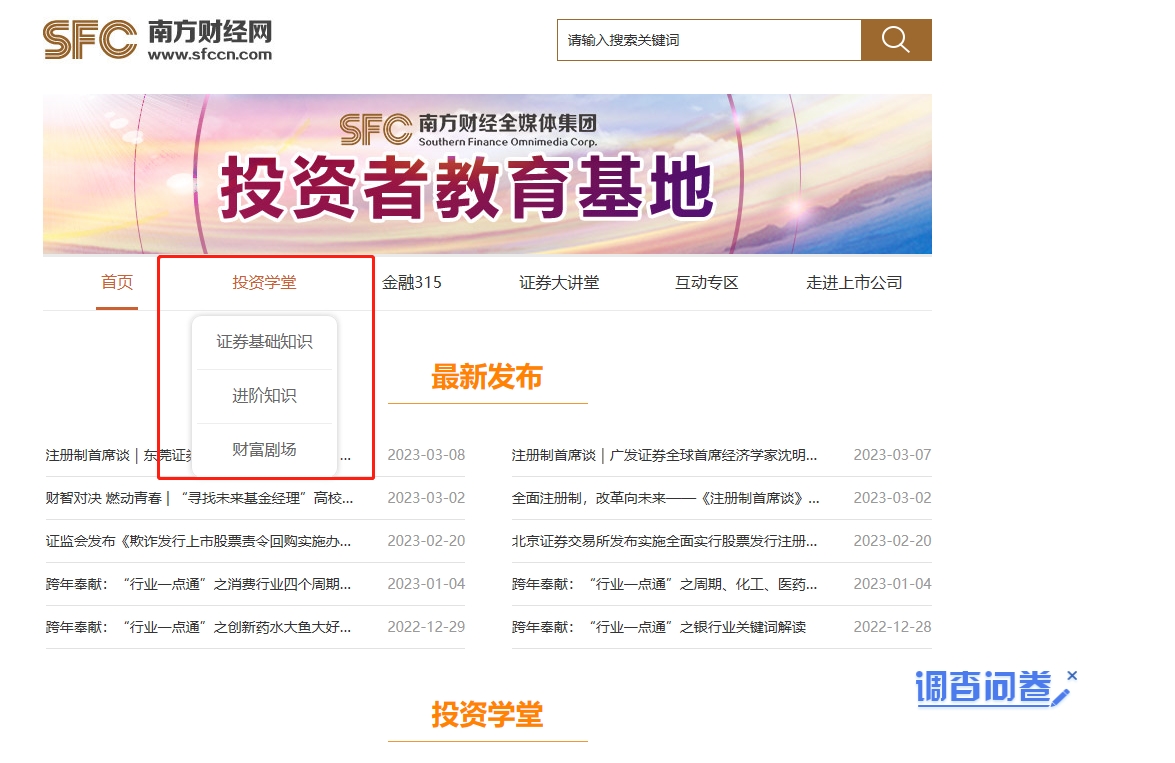Image resolution: width=1175 pixels, height=763 pixels.
Task: Click the date 2023-03-07
Action: (892, 455)
